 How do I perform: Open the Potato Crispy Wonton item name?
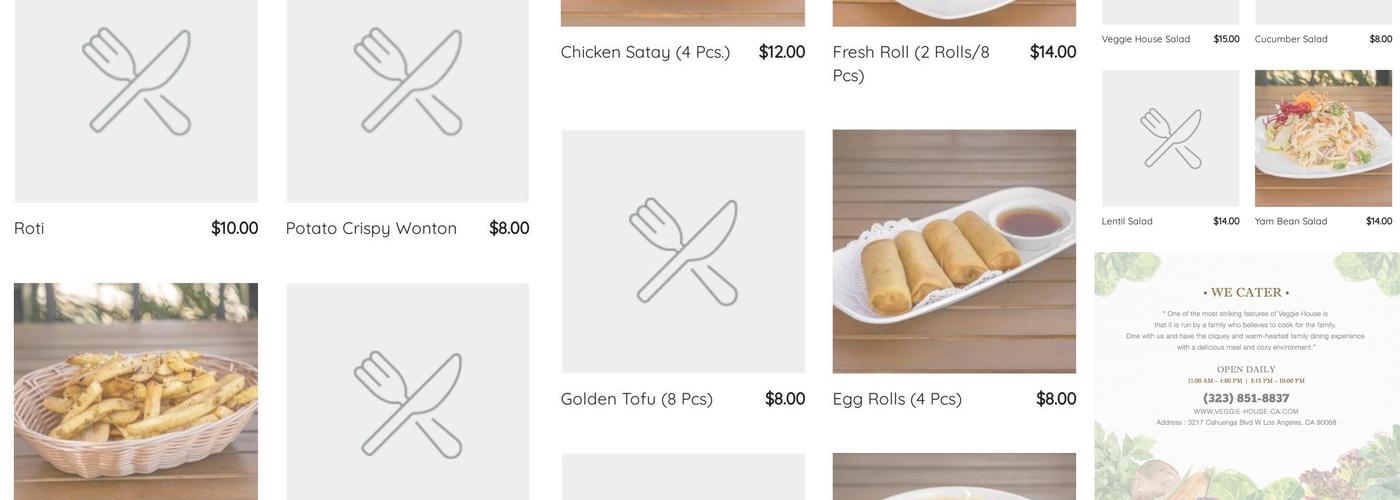(371, 228)
